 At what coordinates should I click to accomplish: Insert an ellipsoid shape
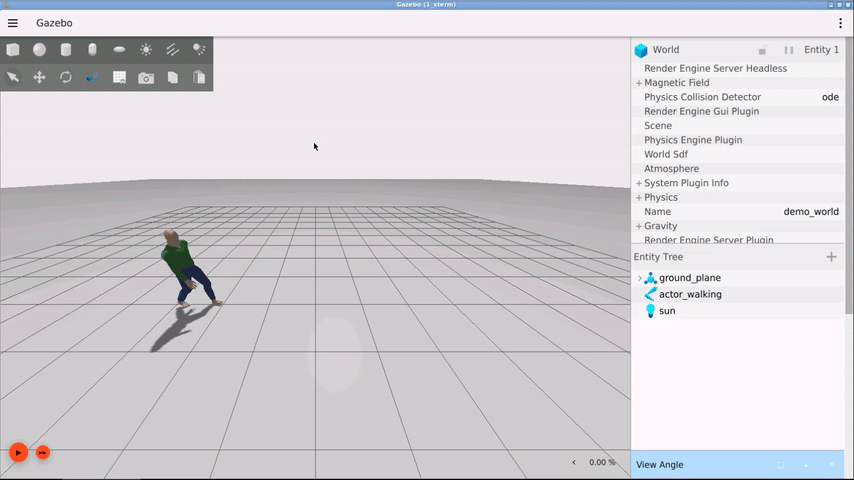(x=119, y=50)
